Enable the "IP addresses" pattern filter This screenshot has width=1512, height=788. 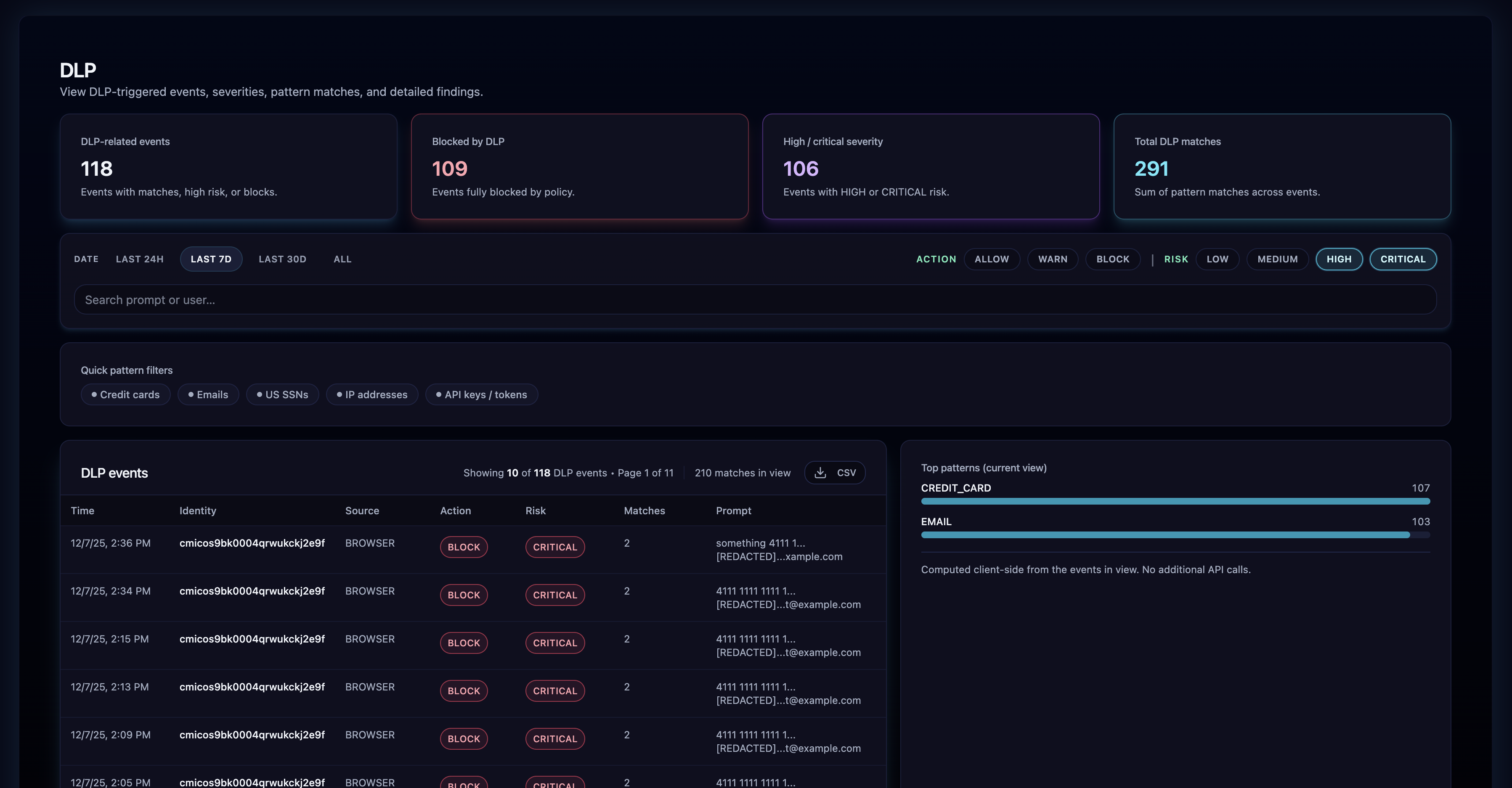[x=371, y=394]
